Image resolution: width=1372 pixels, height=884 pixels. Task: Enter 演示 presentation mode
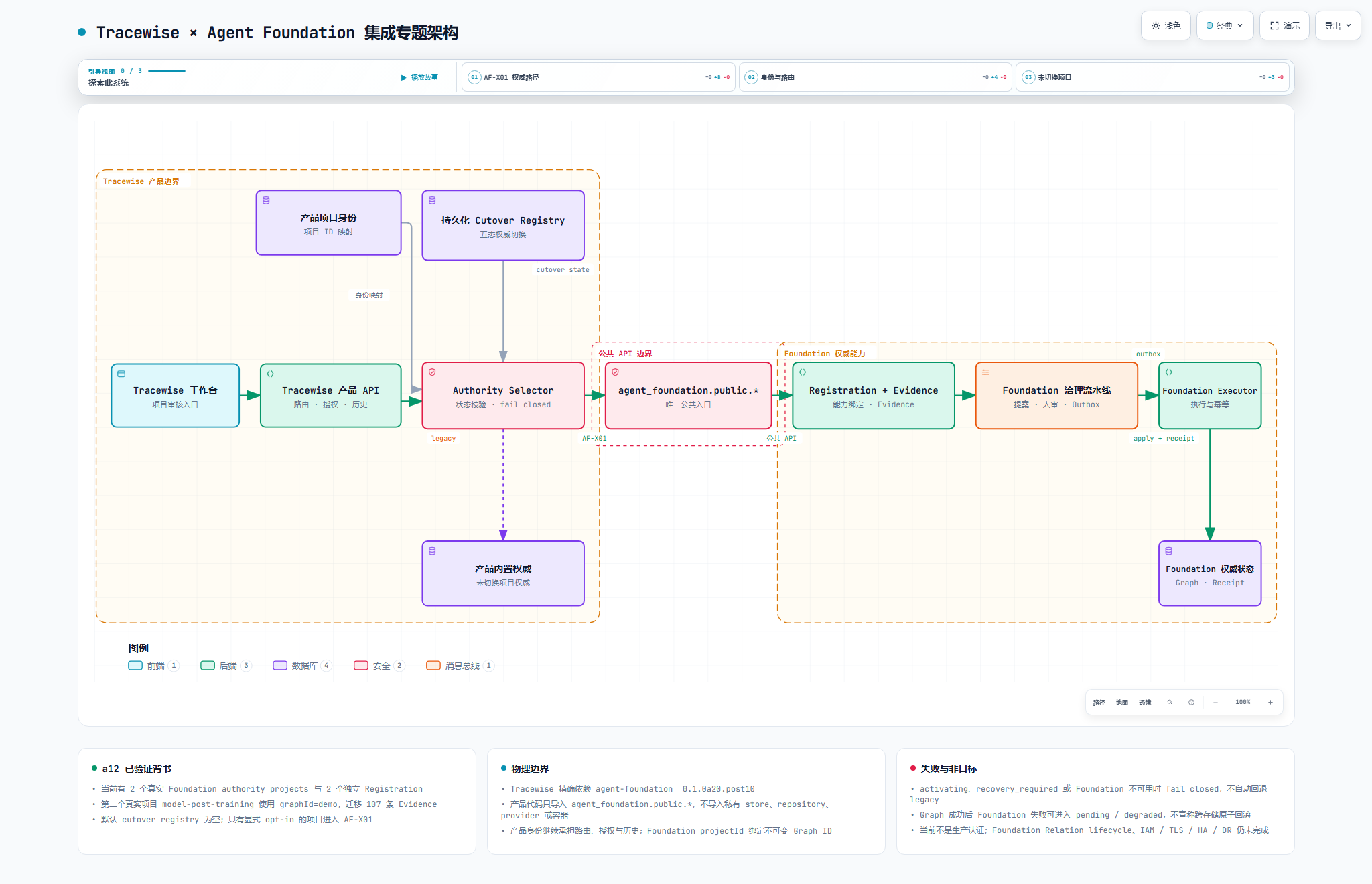(1284, 25)
